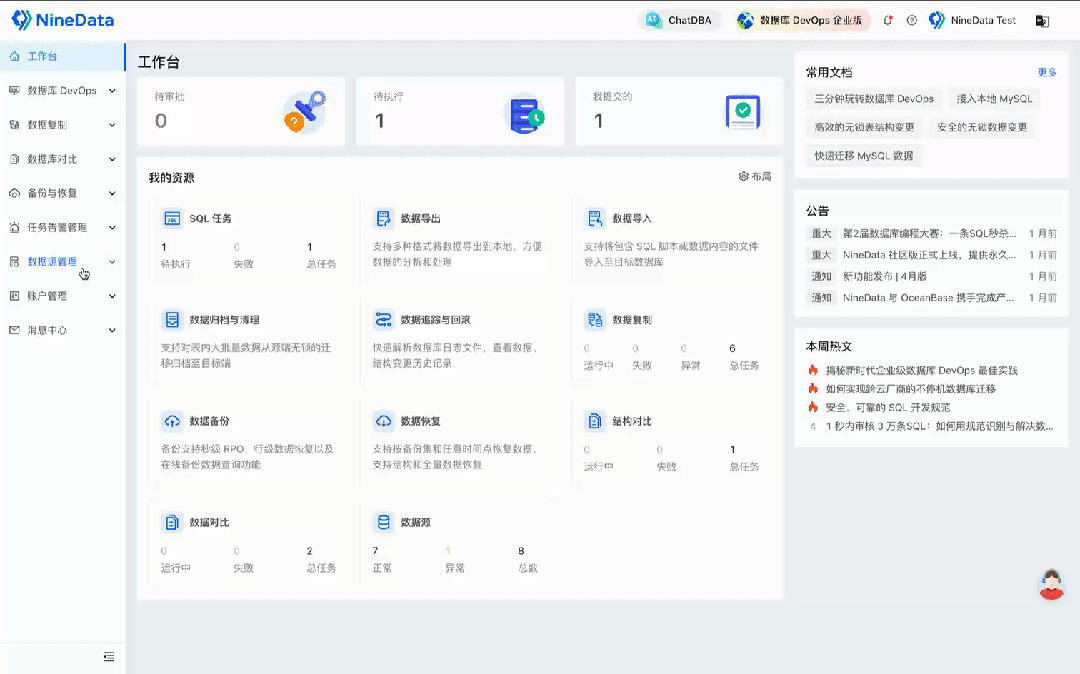Open the SQL 任务 card icon
The height and width of the screenshot is (674, 1080).
coord(172,218)
